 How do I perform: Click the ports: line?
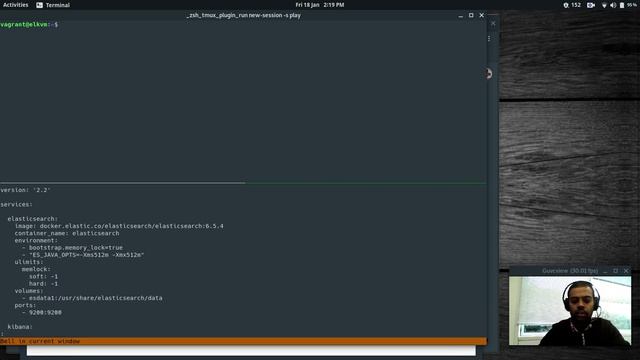tap(25, 305)
